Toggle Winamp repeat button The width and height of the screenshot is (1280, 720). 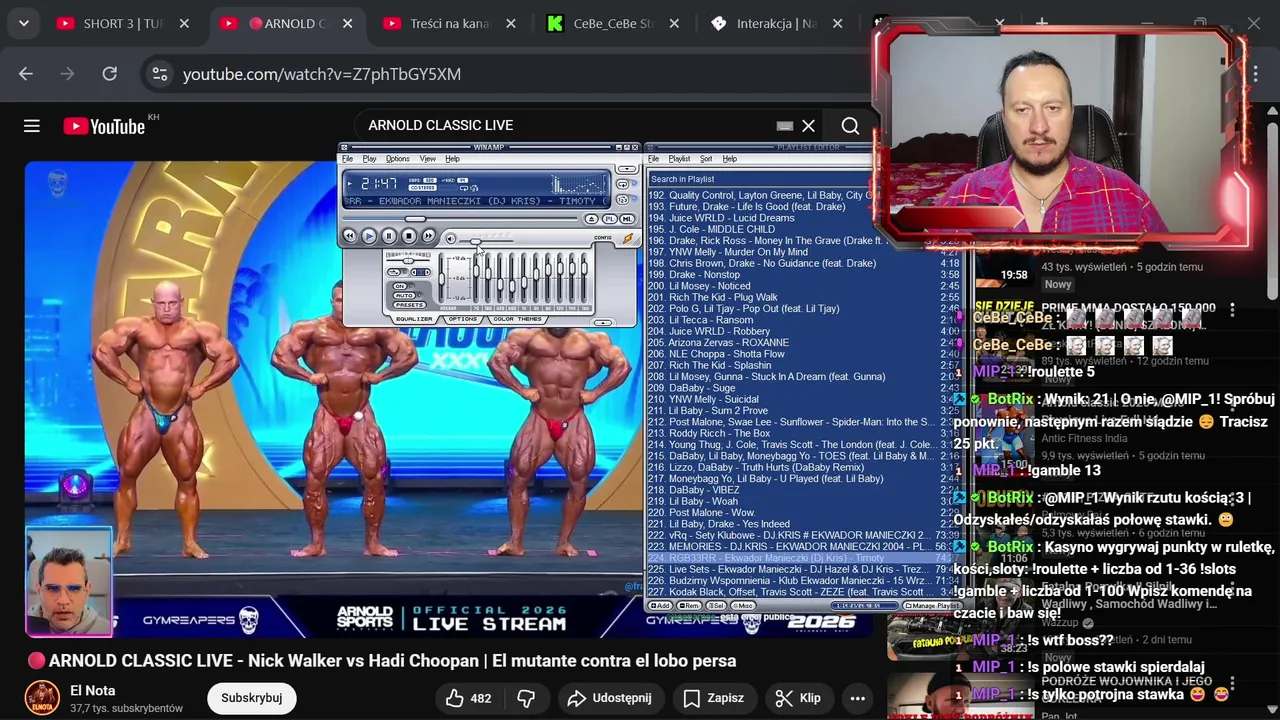coord(622,184)
